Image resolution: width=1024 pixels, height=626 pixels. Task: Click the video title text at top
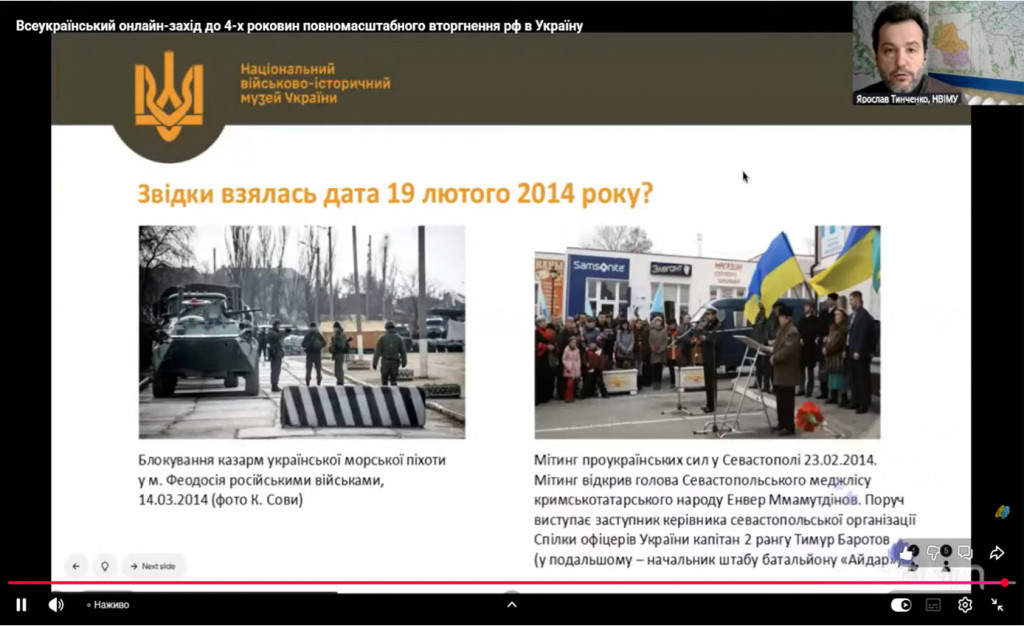tap(299, 26)
